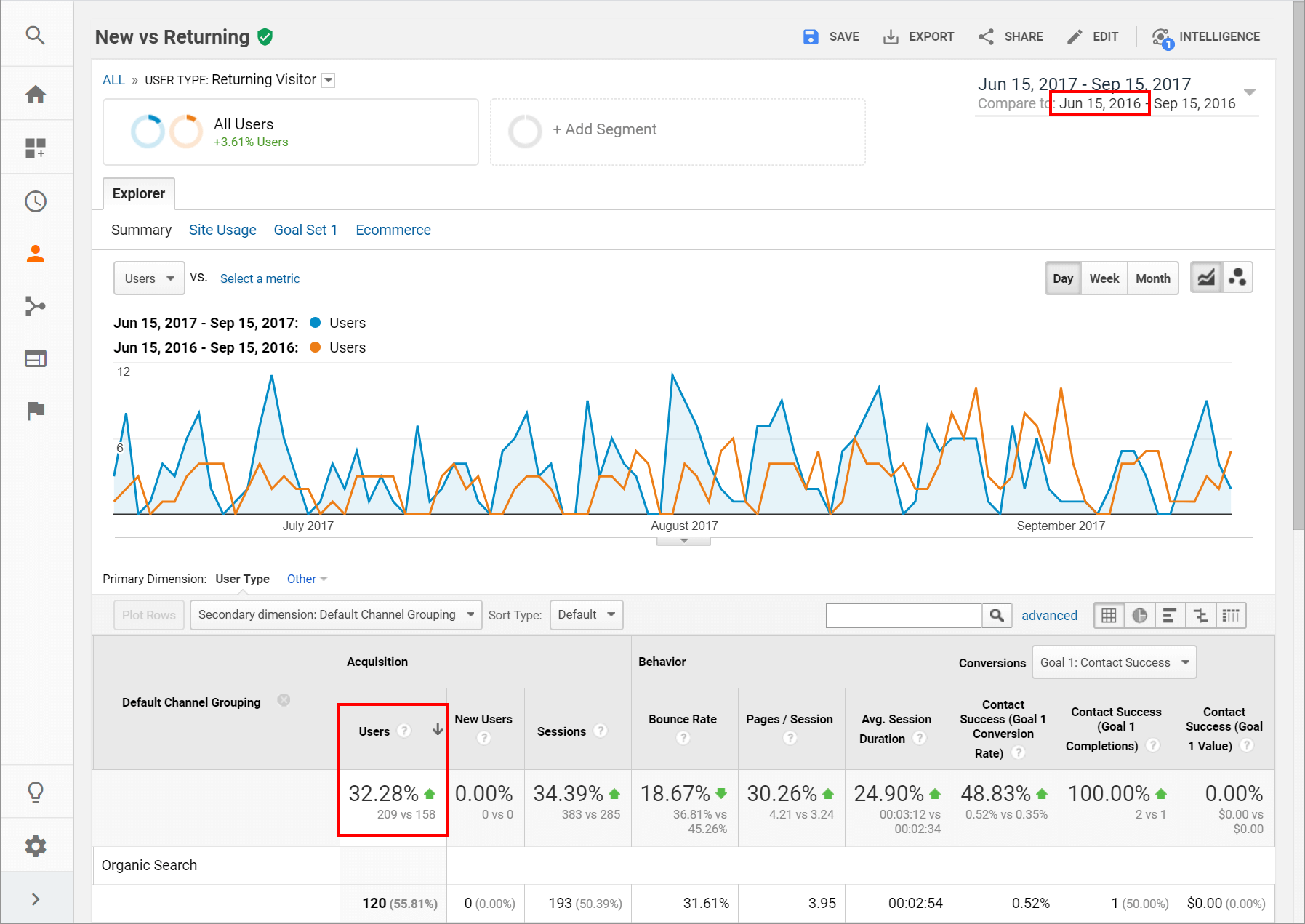
Task: Open Acquisition reports icon
Action: click(x=35, y=306)
